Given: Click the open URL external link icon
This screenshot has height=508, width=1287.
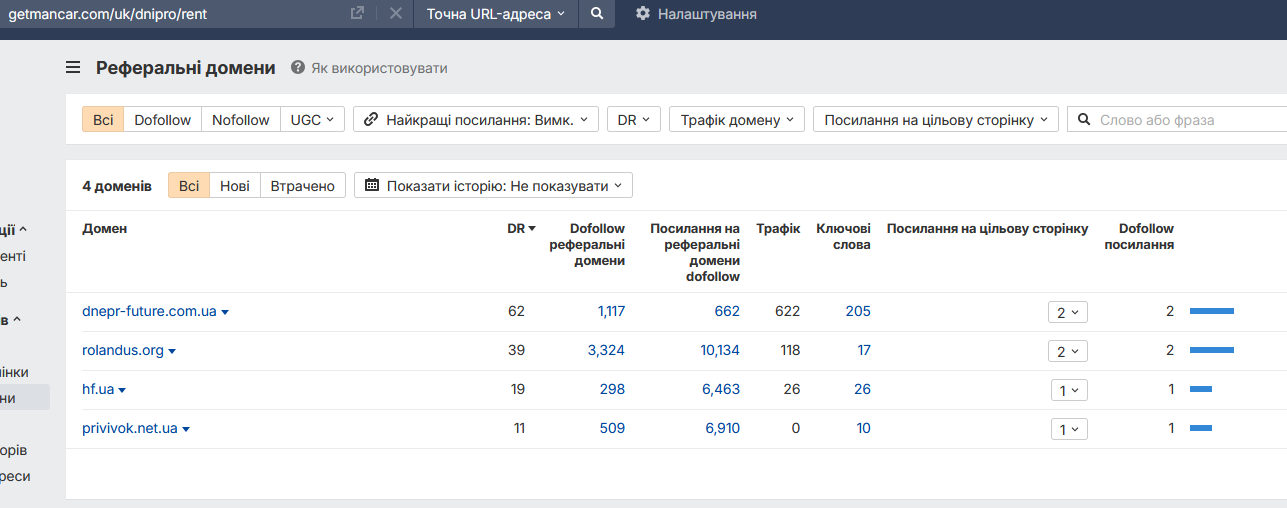Looking at the screenshot, I should click(x=357, y=14).
